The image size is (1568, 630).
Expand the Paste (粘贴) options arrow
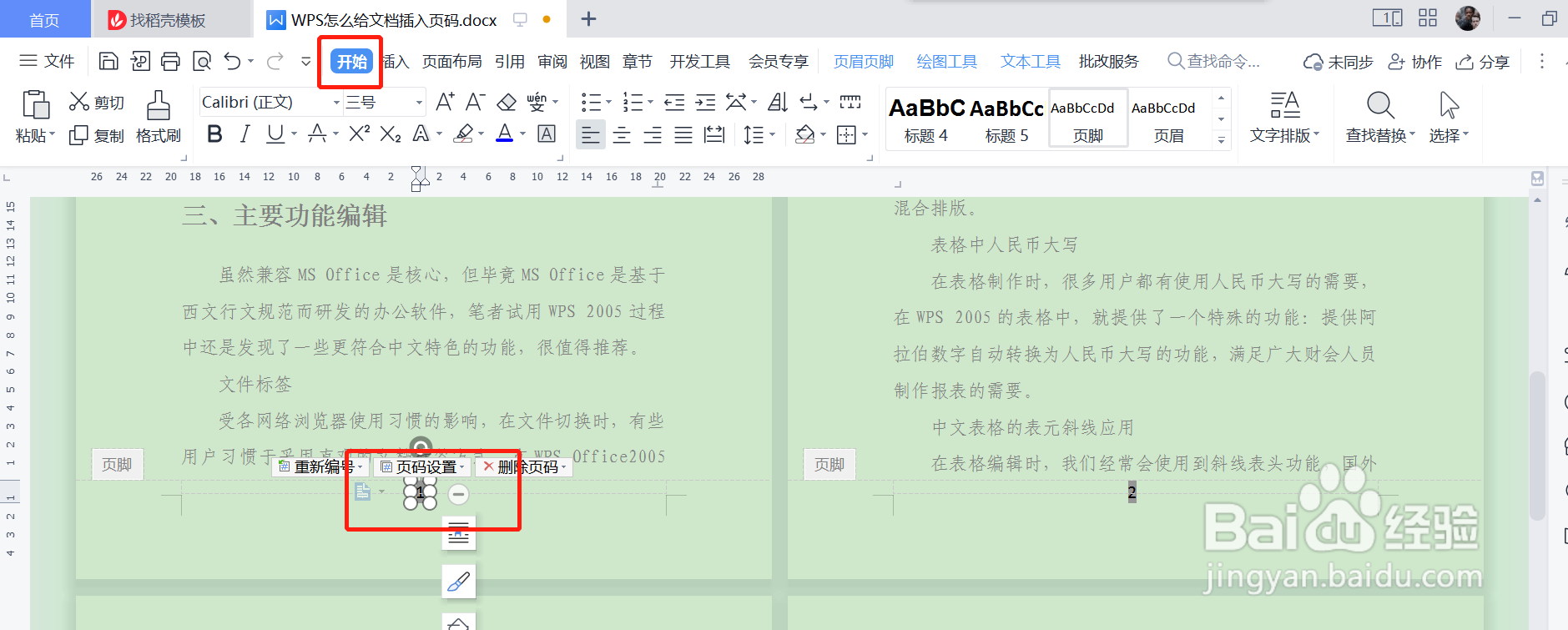click(x=52, y=134)
